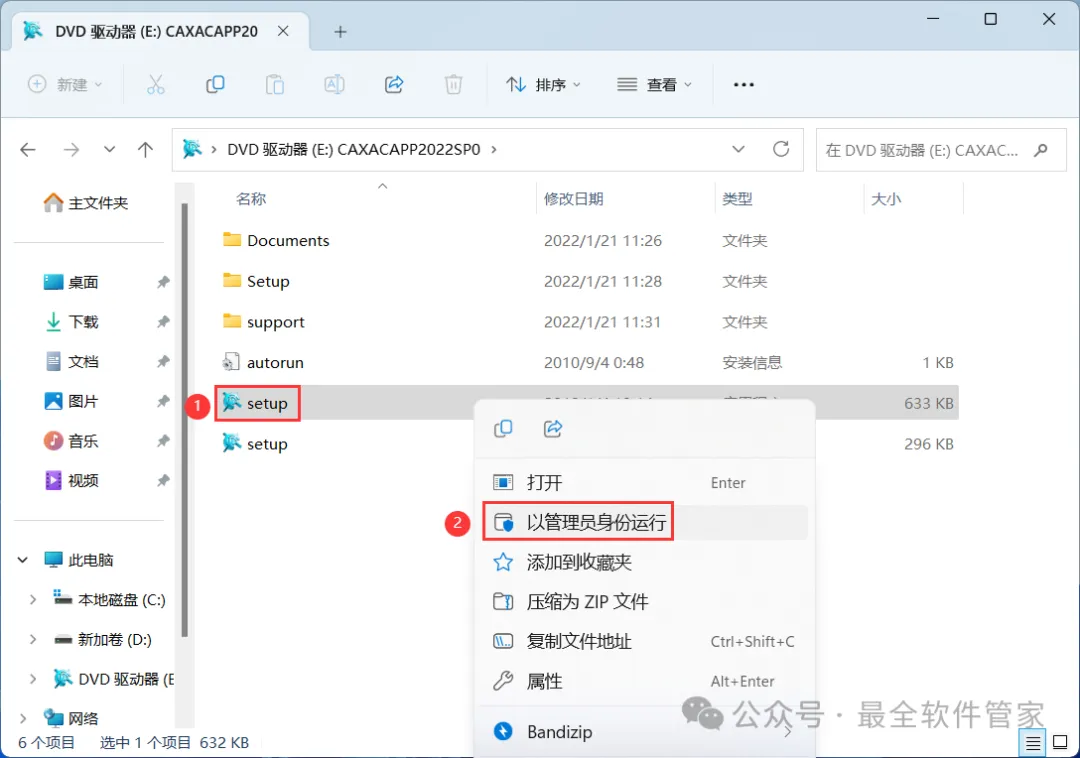The width and height of the screenshot is (1080, 758).
Task: Click the Refresh icon by address bar
Action: [780, 149]
